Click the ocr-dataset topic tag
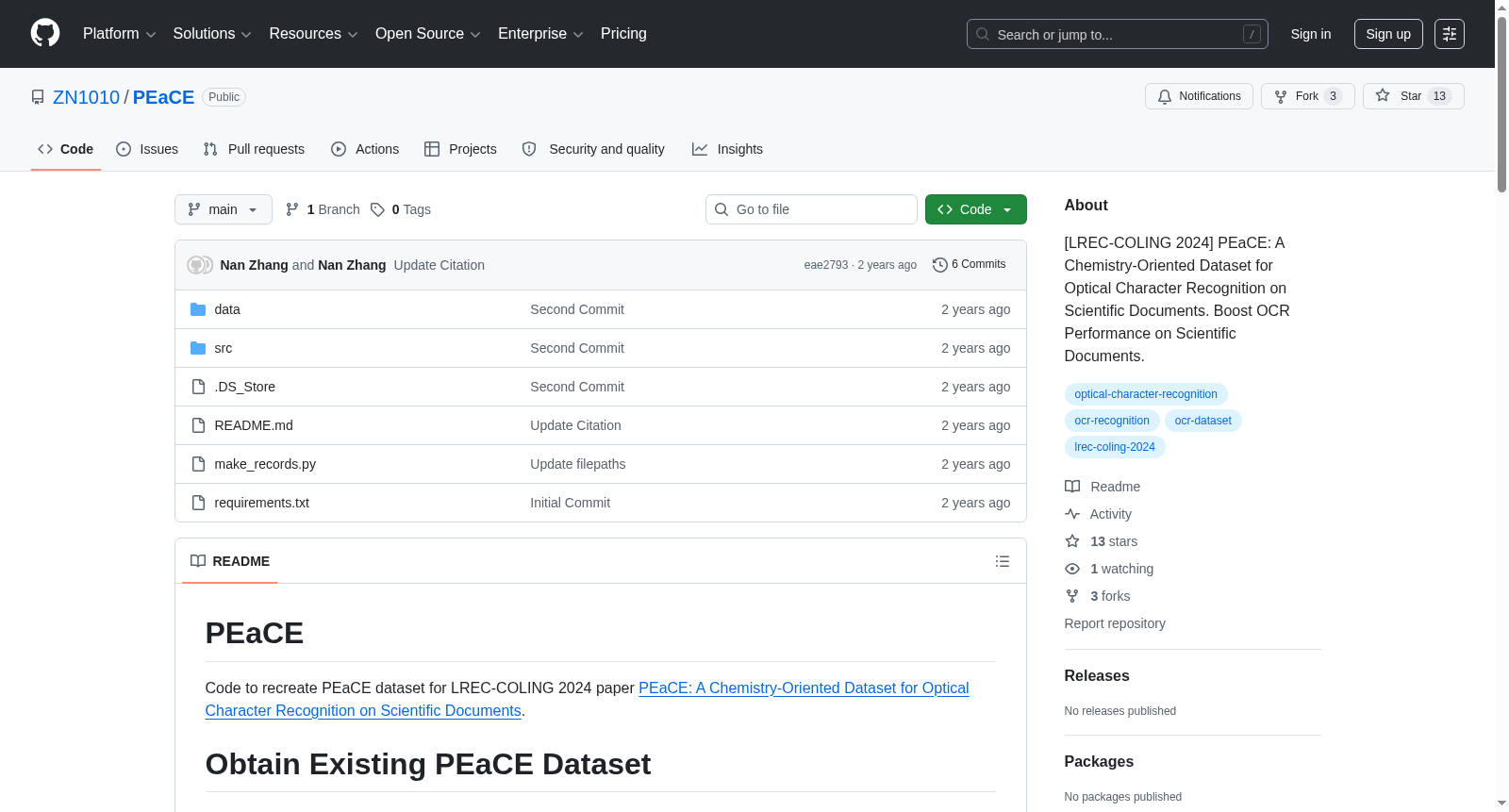The height and width of the screenshot is (812, 1509). point(1203,421)
